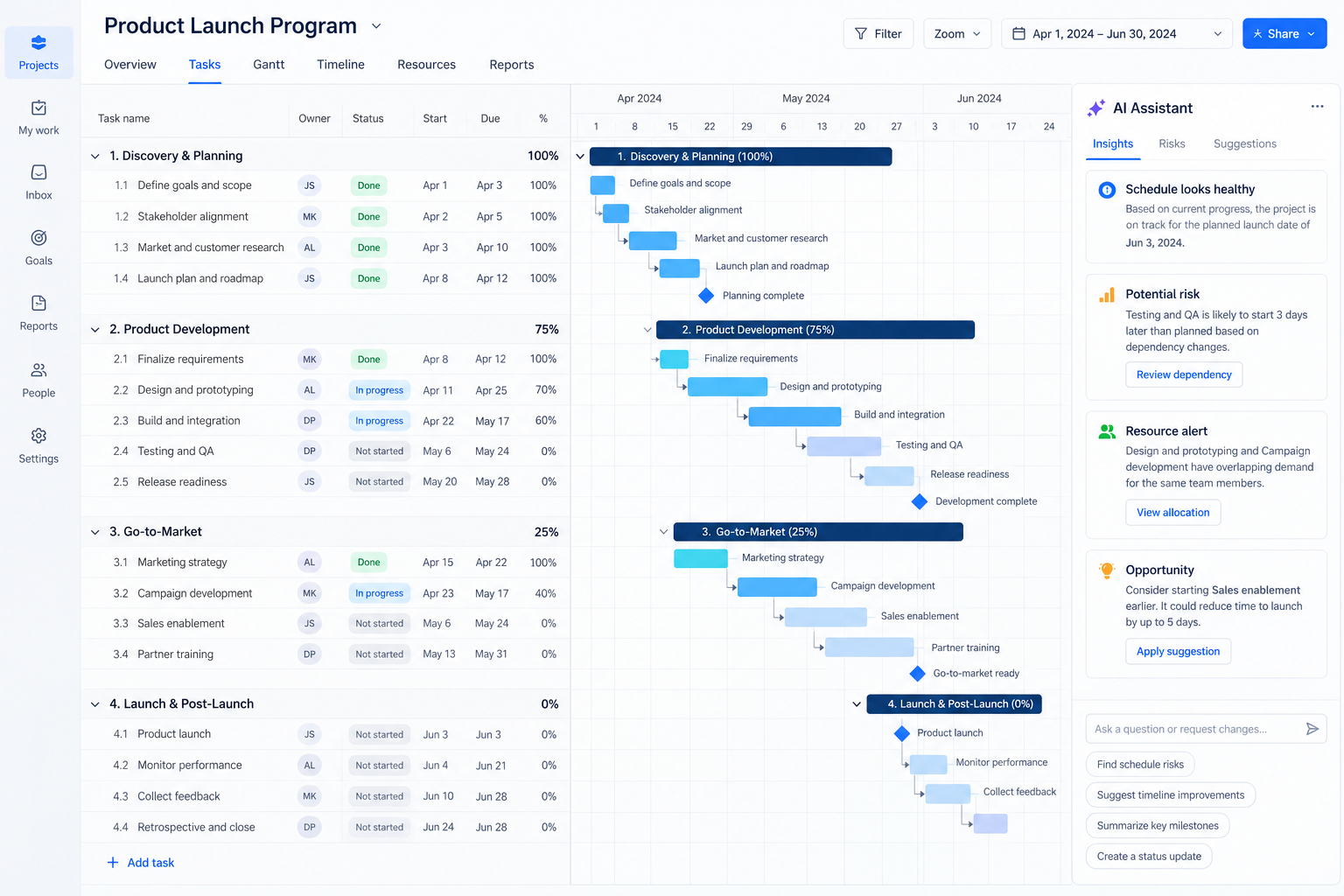Image resolution: width=1344 pixels, height=896 pixels.
Task: Switch to Risks tab in AI Assistant
Action: coord(1172,143)
